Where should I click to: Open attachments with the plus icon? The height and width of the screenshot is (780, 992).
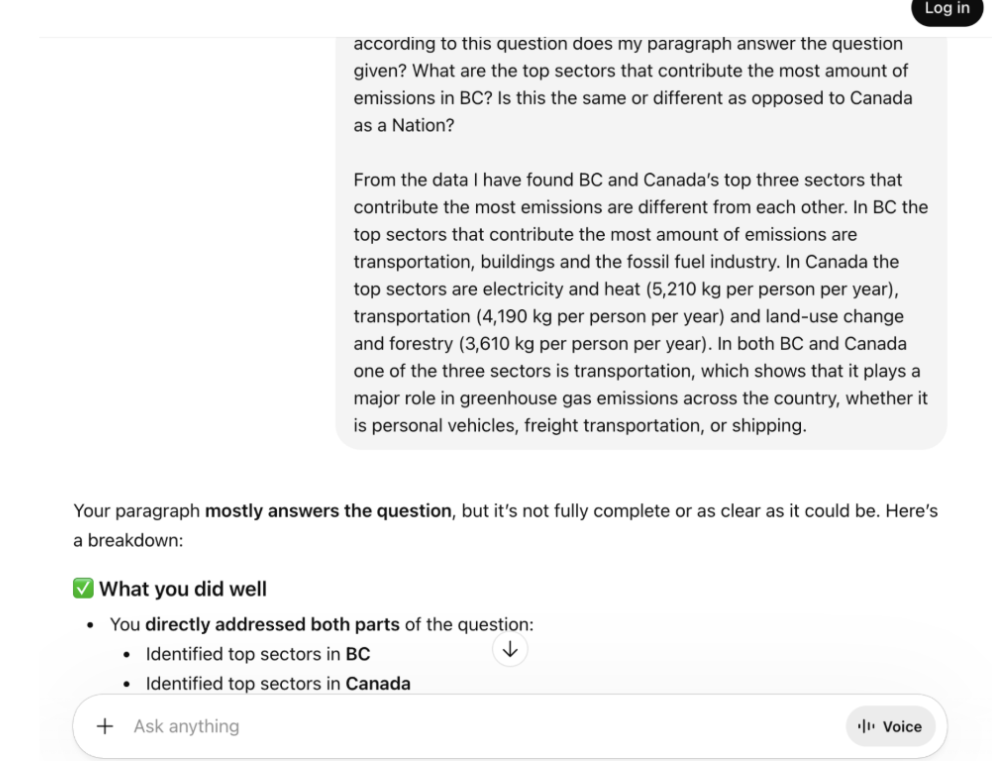[x=105, y=726]
